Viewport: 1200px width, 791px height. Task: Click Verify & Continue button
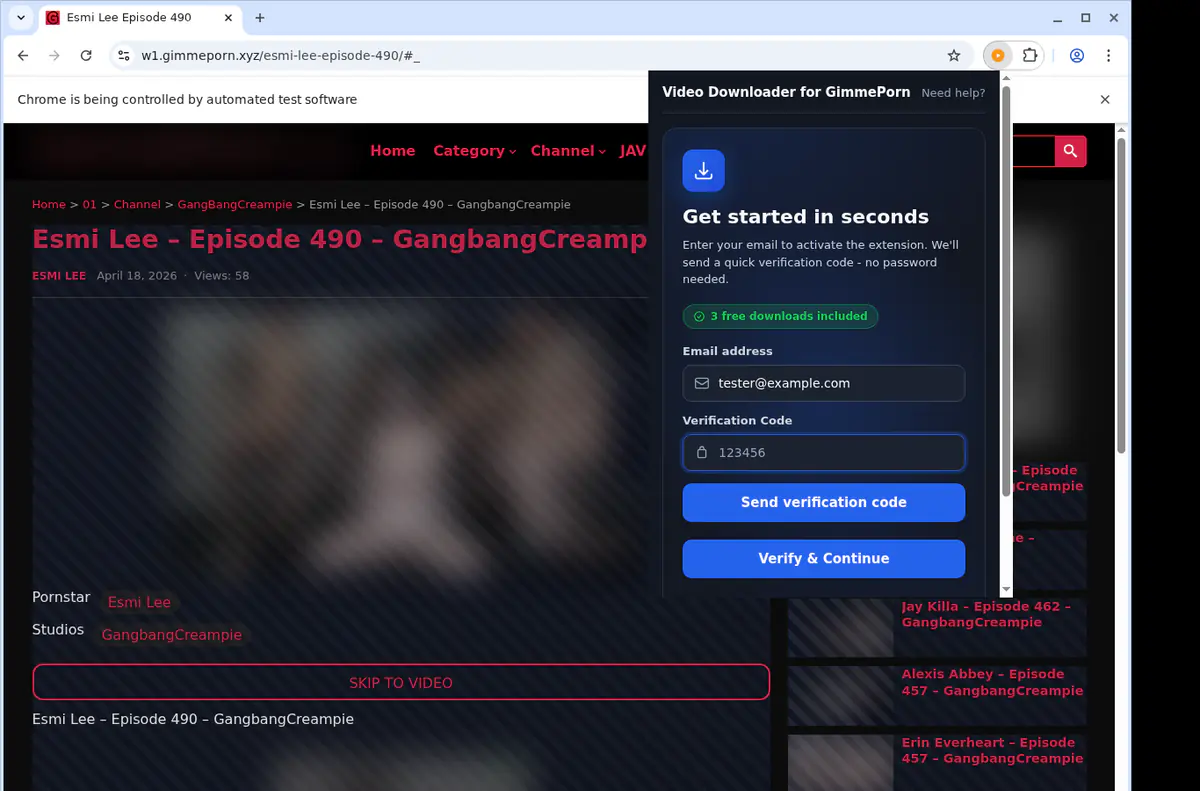[x=824, y=559]
